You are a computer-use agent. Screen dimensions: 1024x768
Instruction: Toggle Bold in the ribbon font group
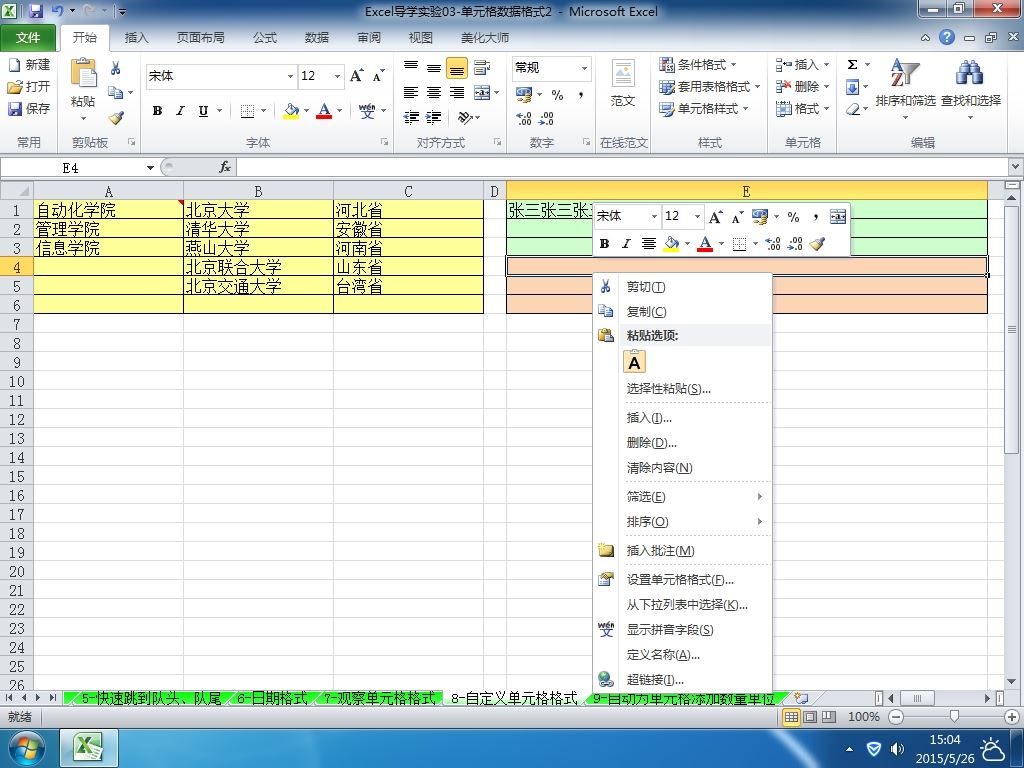tap(157, 111)
